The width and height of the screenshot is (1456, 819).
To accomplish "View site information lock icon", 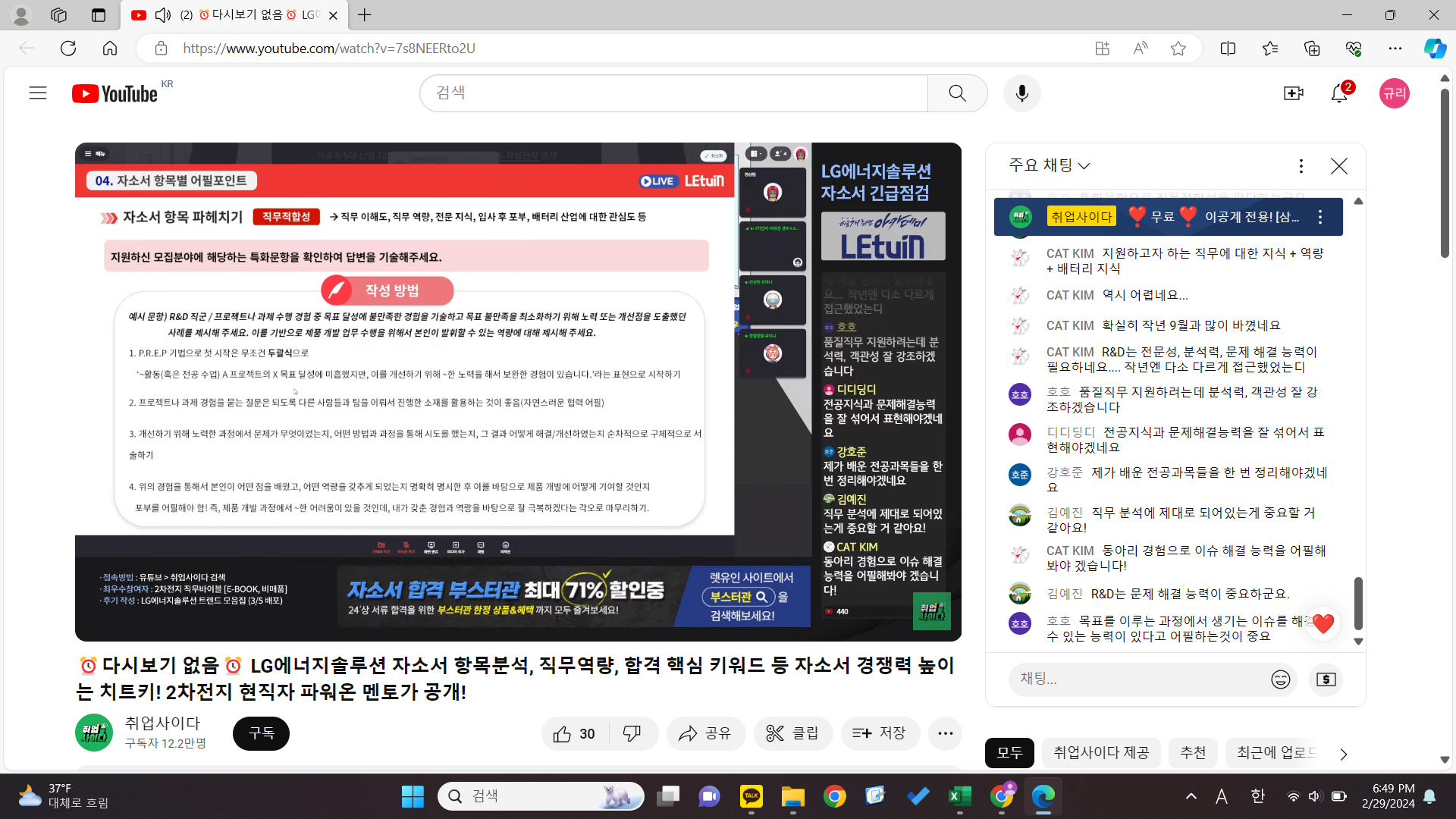I will click(x=161, y=49).
